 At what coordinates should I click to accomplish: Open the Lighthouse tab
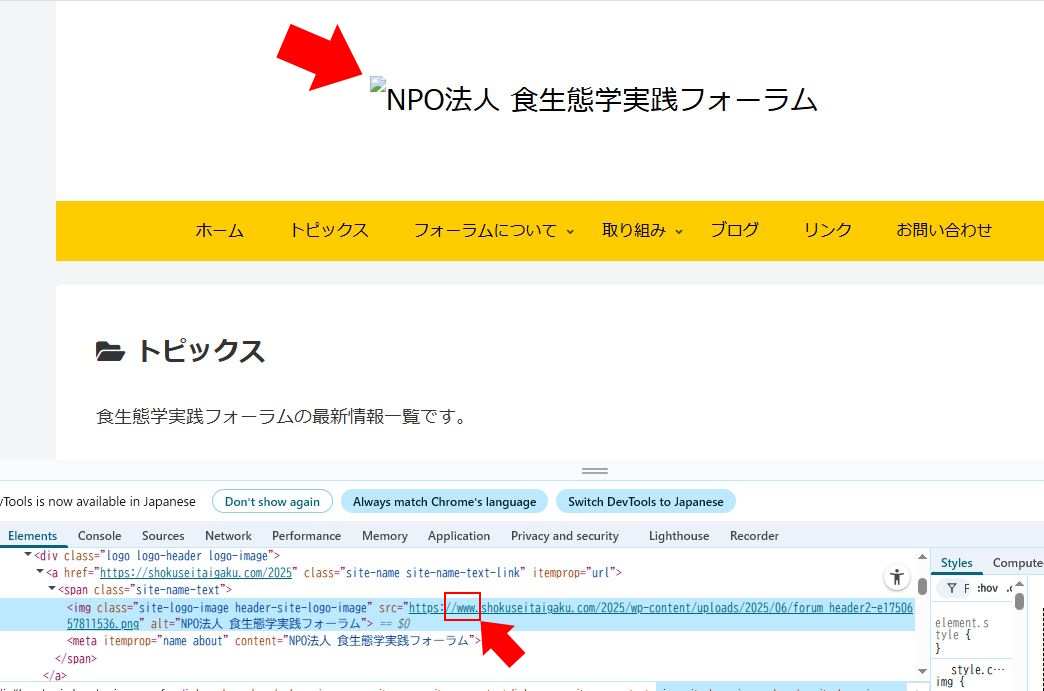click(678, 536)
